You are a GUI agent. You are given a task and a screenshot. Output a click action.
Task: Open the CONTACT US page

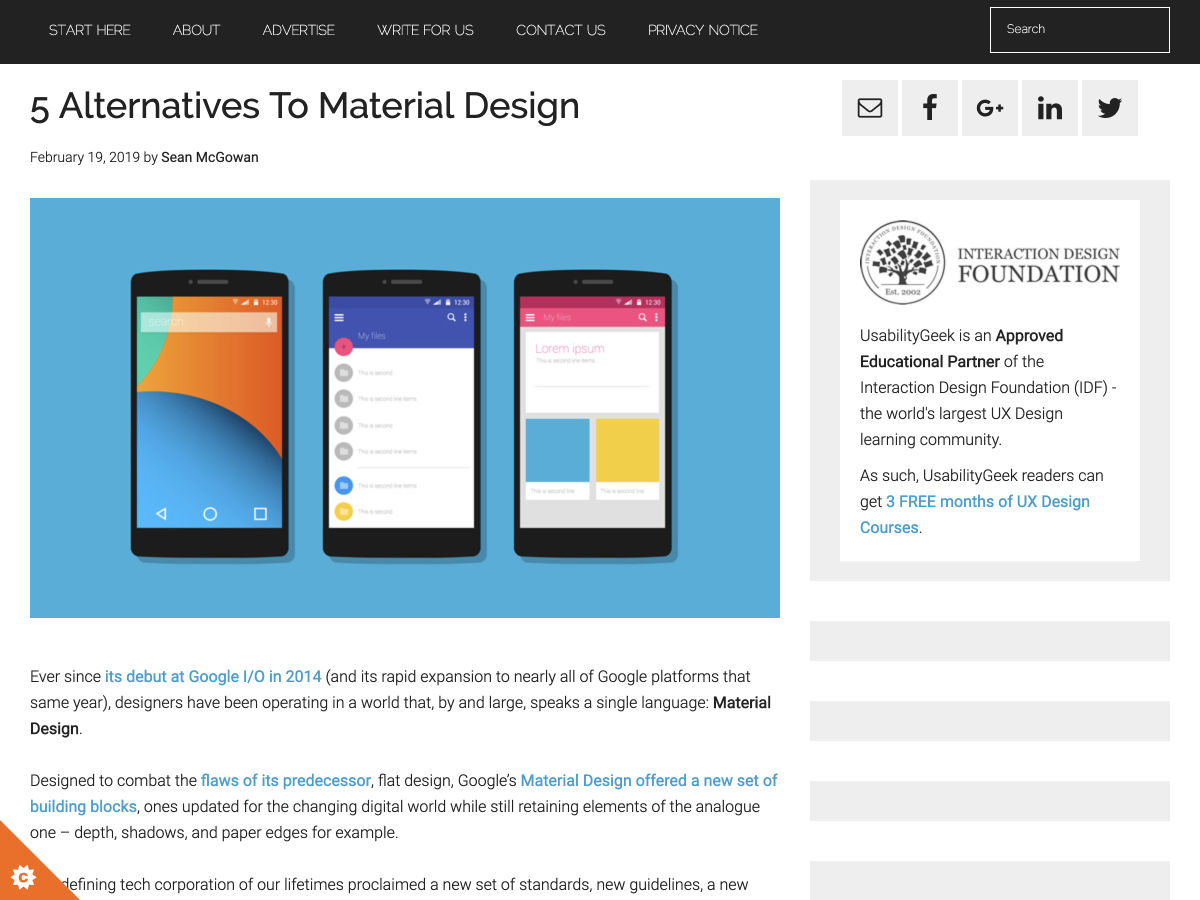tap(561, 30)
